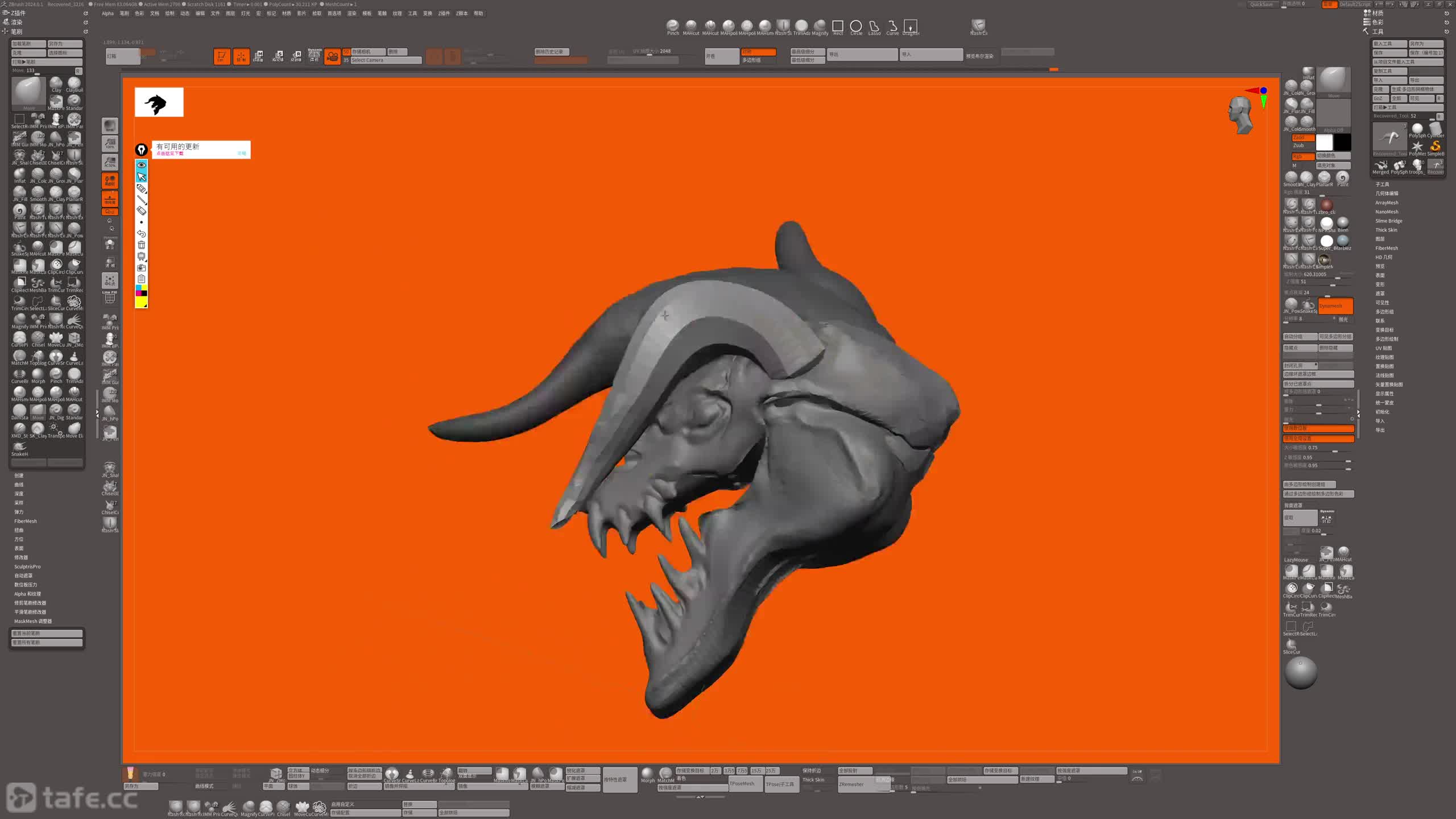
Task: Toggle the Line Fill PolyF button
Action: tap(110, 297)
